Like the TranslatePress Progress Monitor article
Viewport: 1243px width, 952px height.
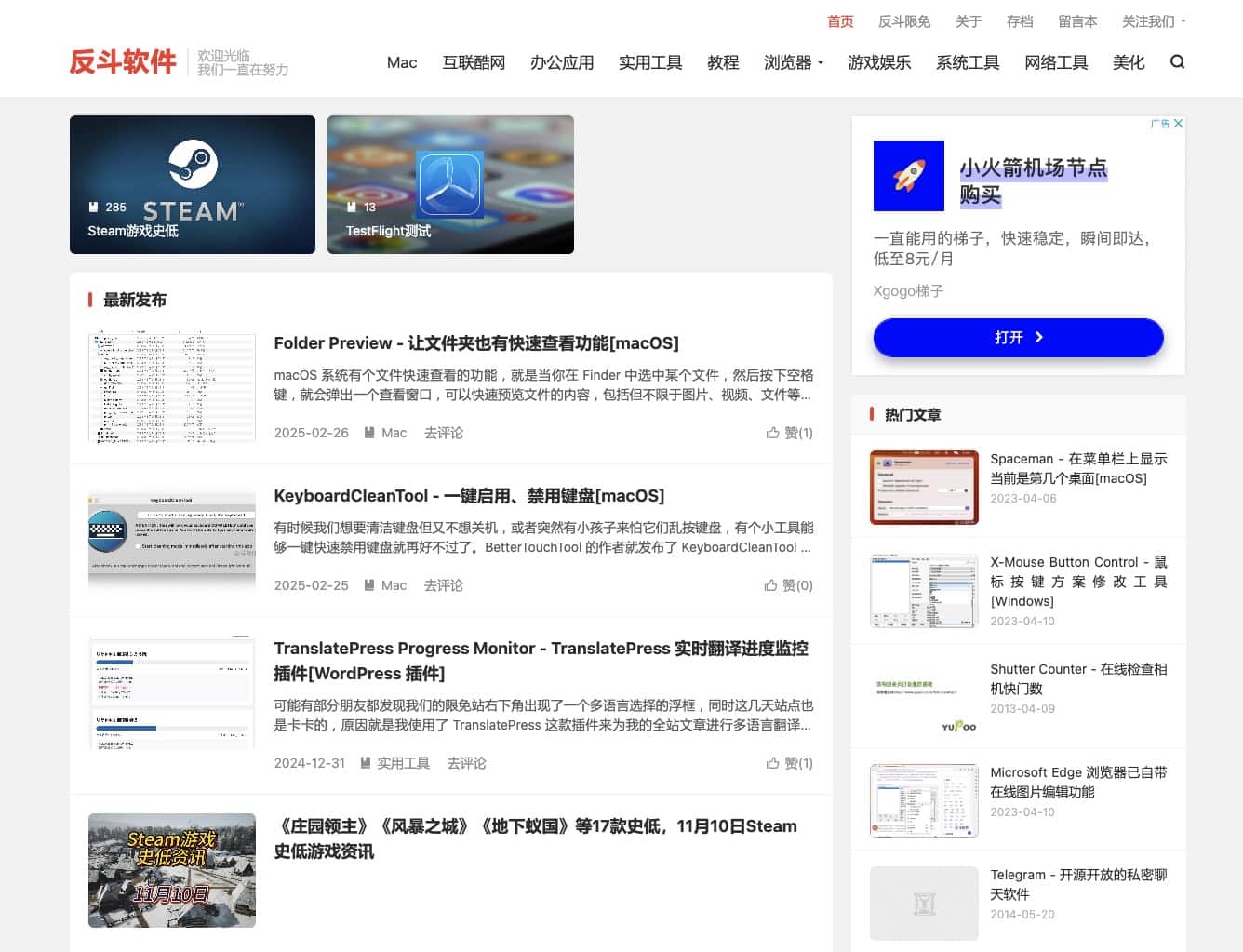point(789,762)
